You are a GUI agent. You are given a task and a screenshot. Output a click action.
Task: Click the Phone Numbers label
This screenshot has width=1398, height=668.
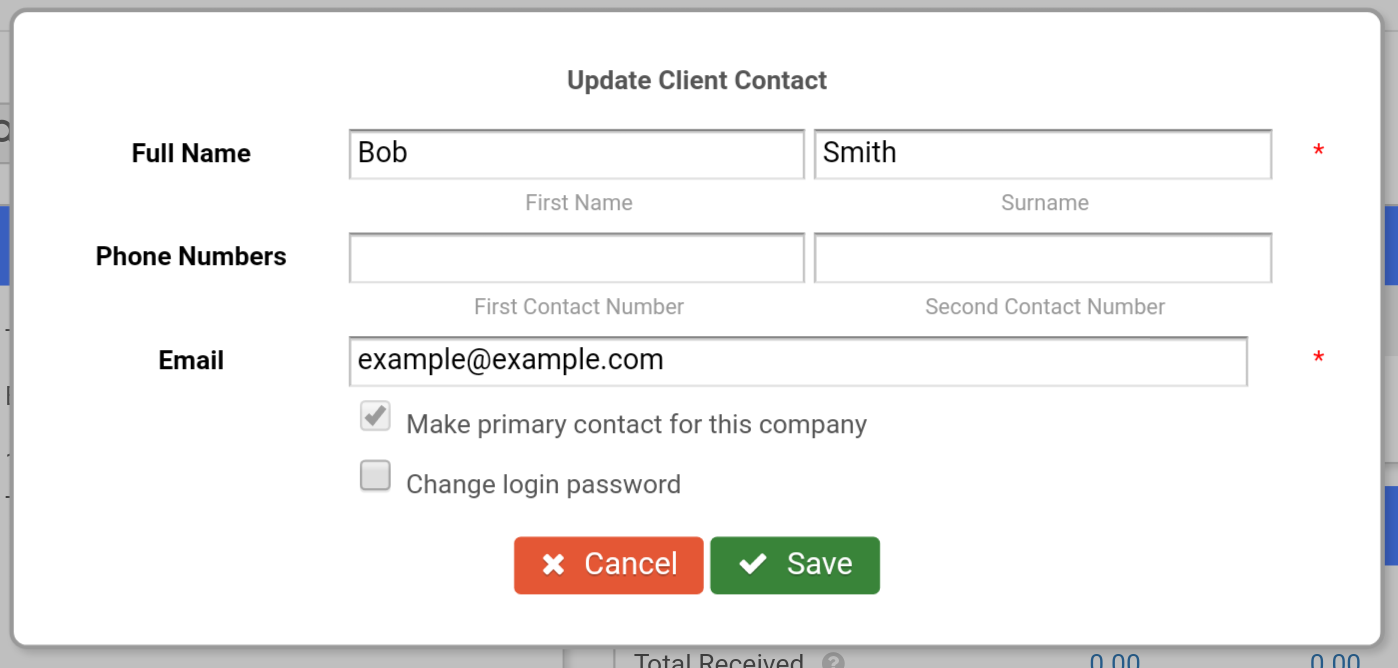(191, 257)
